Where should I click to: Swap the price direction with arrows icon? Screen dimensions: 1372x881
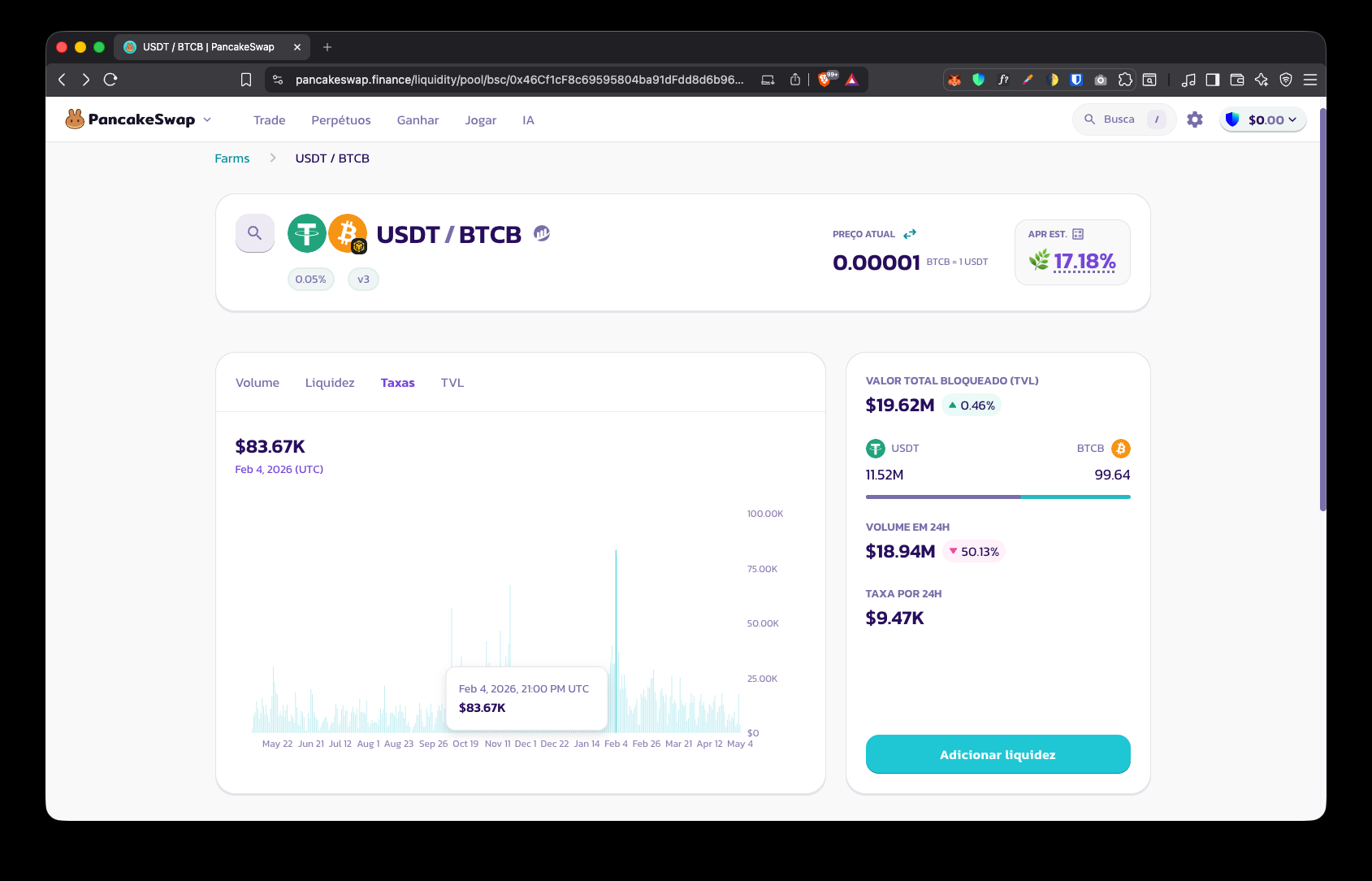(910, 234)
